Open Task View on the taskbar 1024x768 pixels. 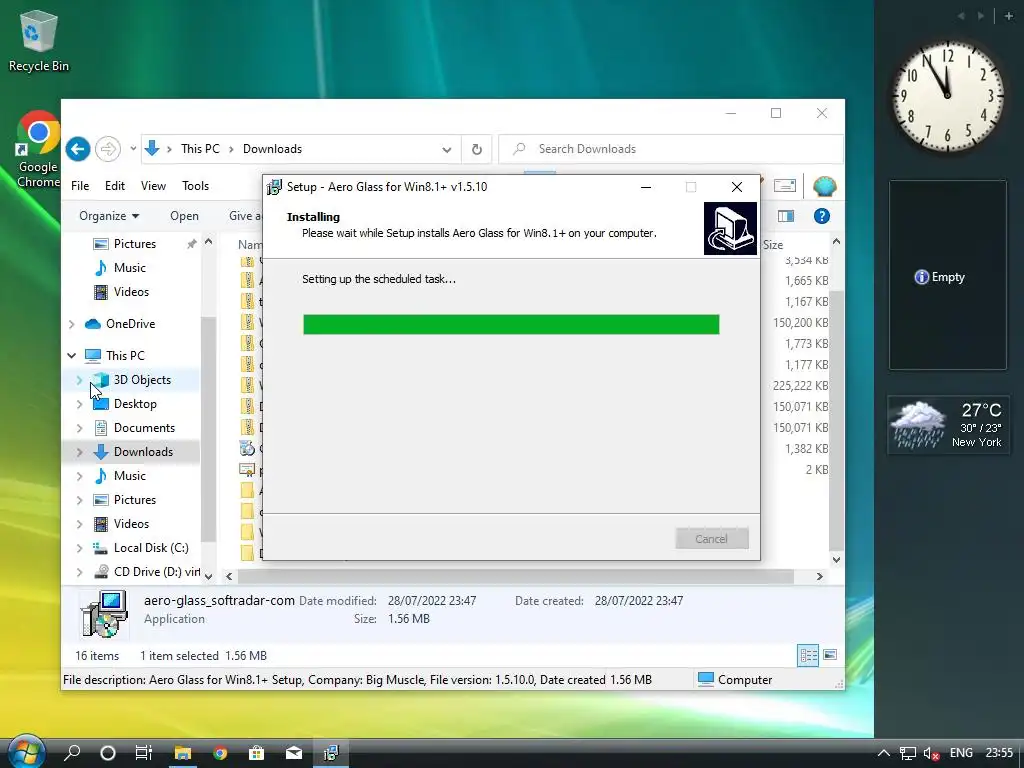click(144, 753)
